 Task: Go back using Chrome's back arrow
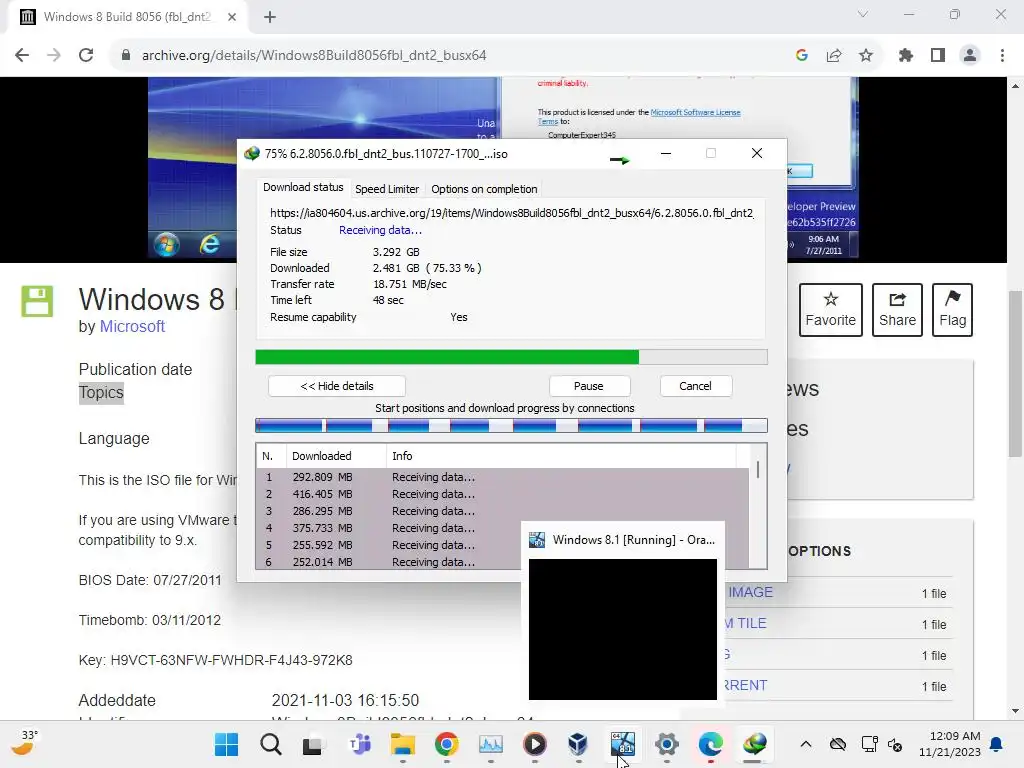[x=22, y=56]
